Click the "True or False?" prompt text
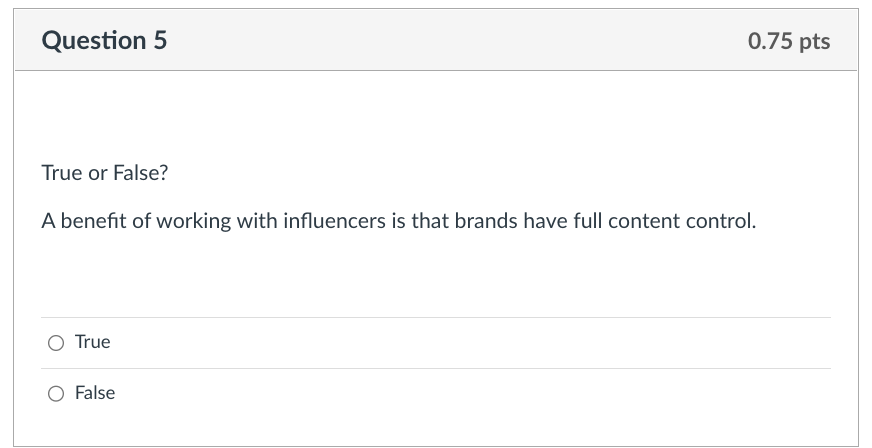Screen dimensions: 872x448 (105, 173)
